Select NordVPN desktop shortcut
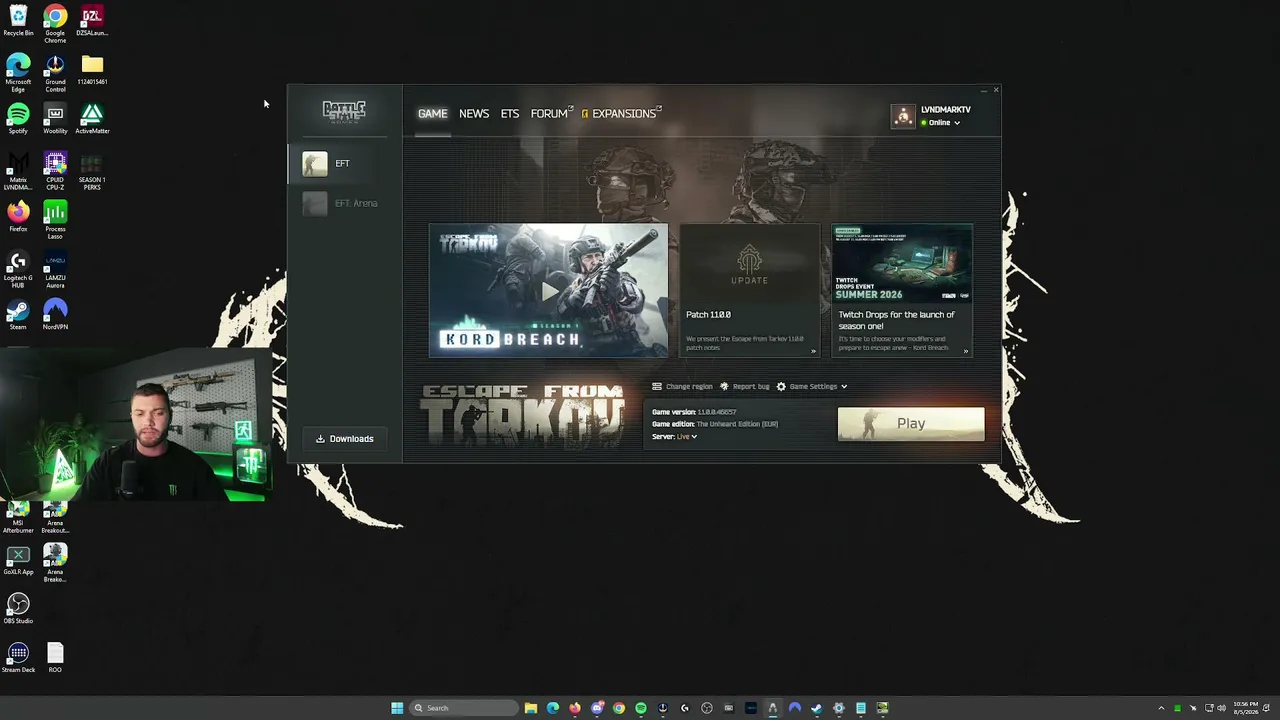The width and height of the screenshot is (1280, 720). [x=55, y=315]
